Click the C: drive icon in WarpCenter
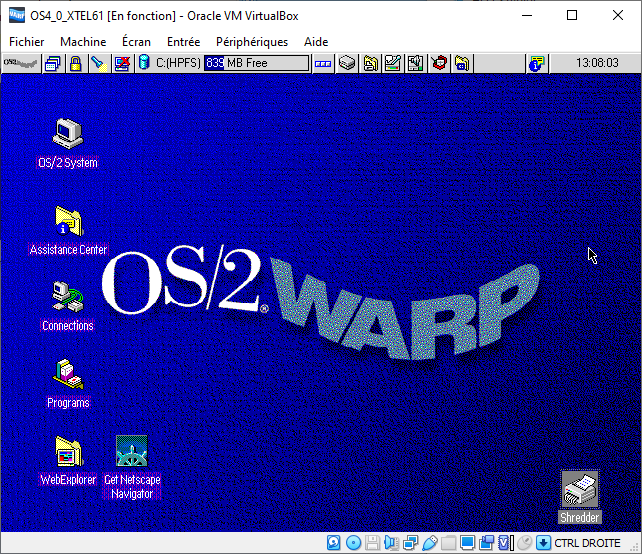Screen dimensions: 642x554 [145, 63]
